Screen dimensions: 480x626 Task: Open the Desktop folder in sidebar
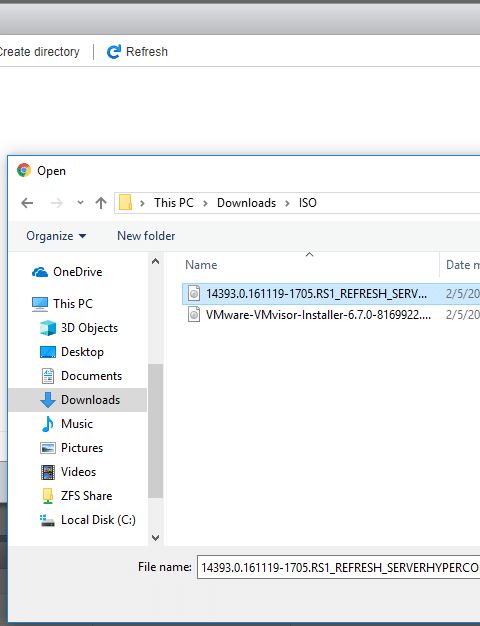point(82,352)
